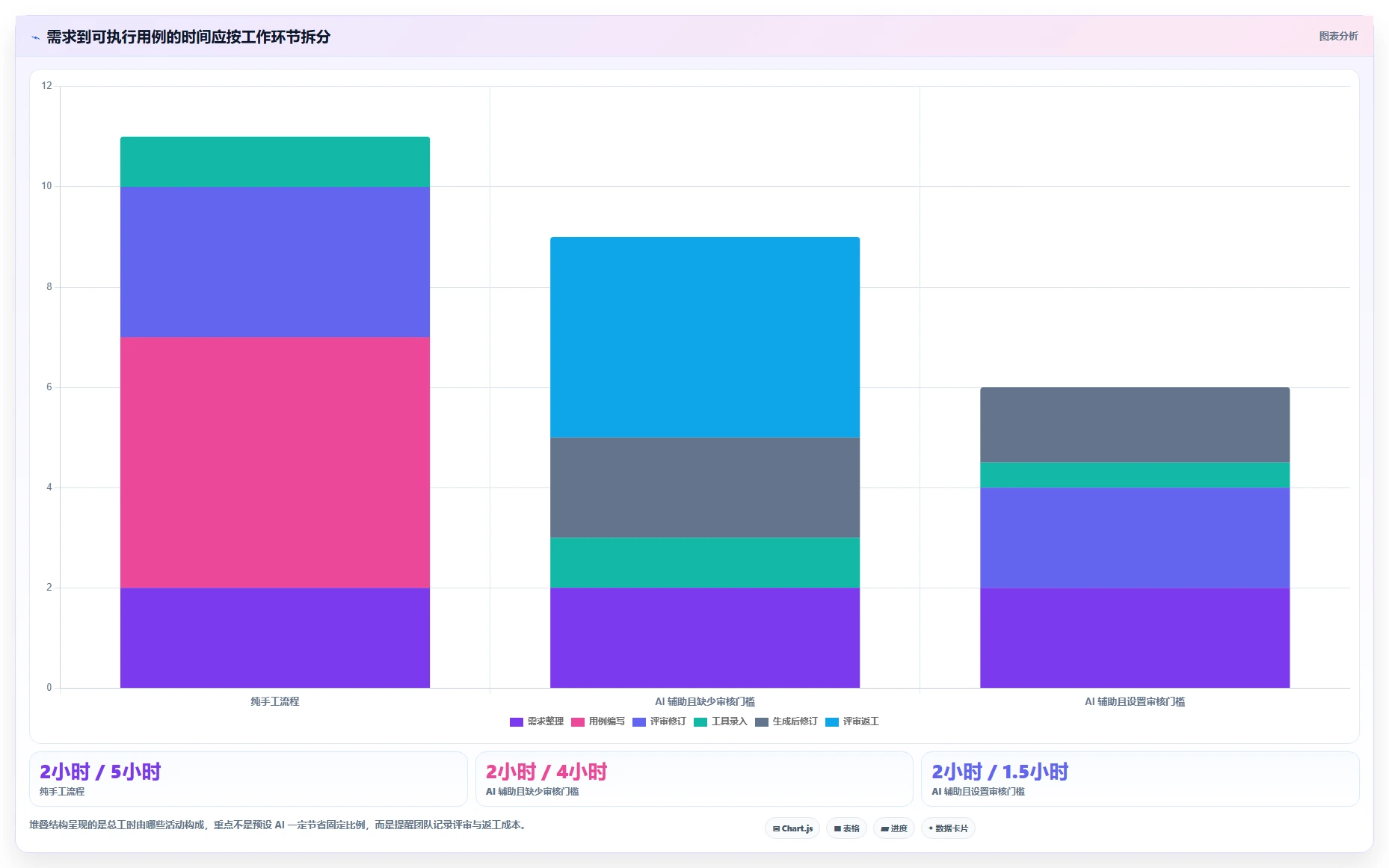Click the pink 用例编写 segment in 纯手工流程 bar
Screen dimensions: 1389x868
275,462
